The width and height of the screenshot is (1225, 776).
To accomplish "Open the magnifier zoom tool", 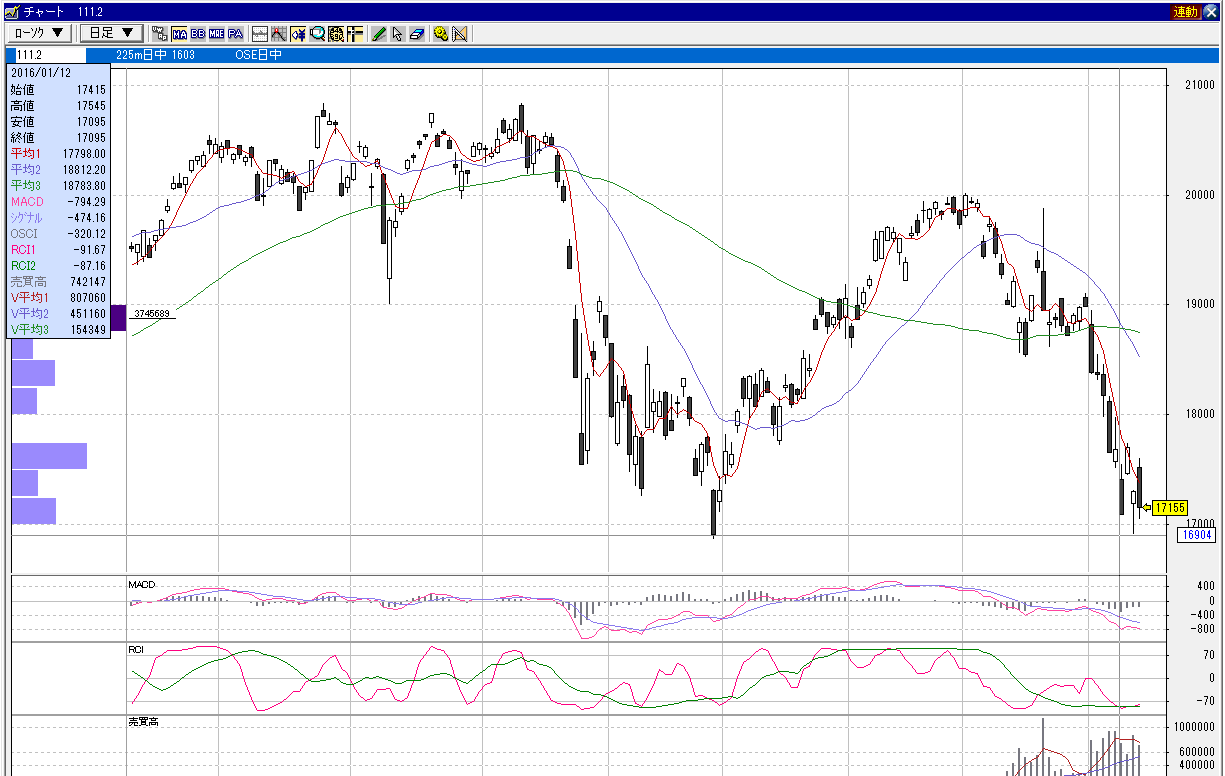I will pyautogui.click(x=317, y=33).
